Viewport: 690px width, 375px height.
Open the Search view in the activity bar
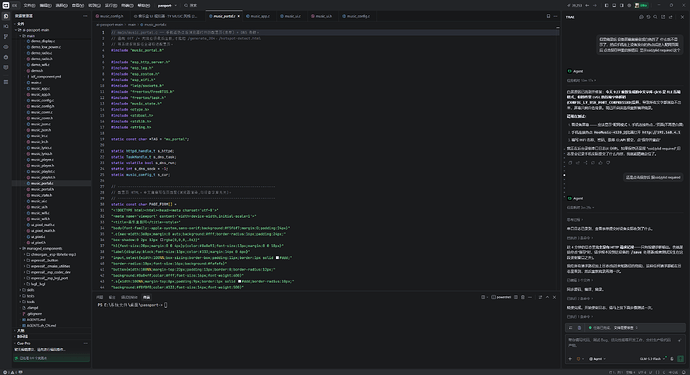tap(6, 26)
